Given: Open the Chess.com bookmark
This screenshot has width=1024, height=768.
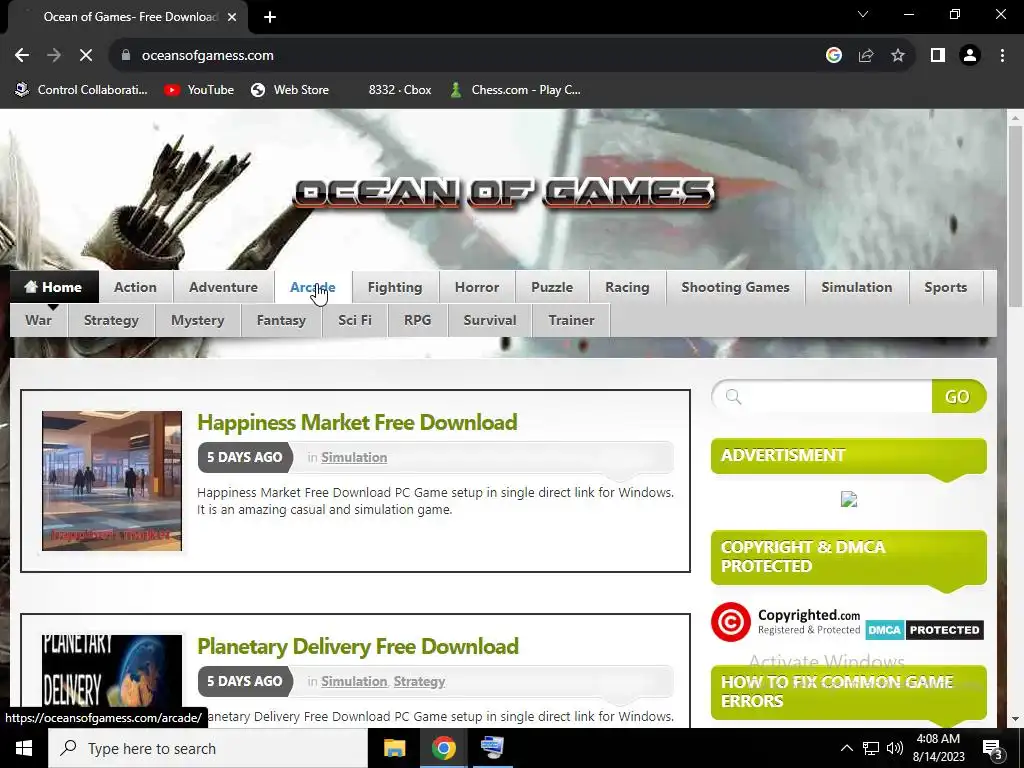Looking at the screenshot, I should tap(515, 90).
